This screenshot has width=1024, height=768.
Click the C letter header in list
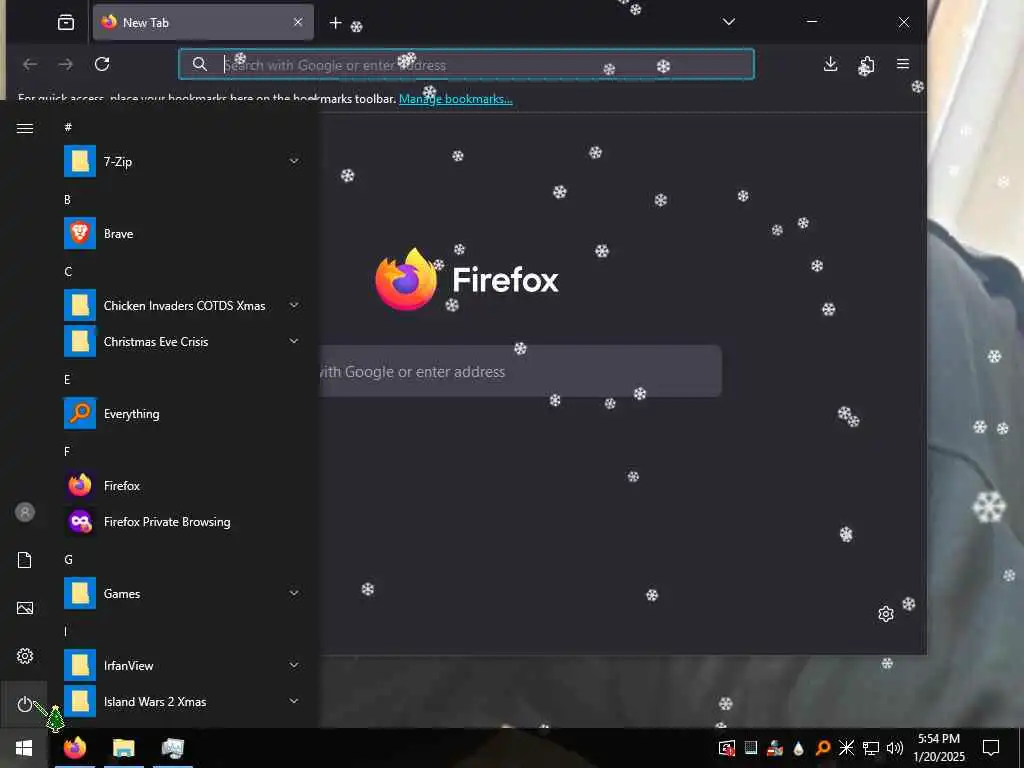click(x=68, y=272)
